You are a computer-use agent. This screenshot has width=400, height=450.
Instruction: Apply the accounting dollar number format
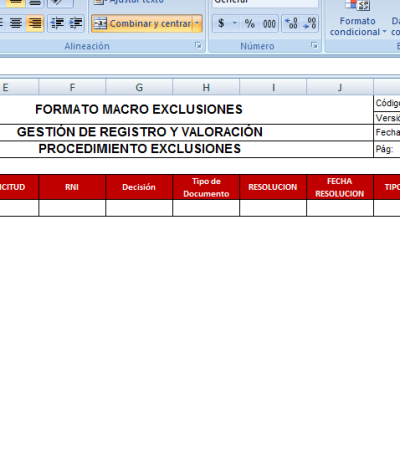[x=221, y=24]
